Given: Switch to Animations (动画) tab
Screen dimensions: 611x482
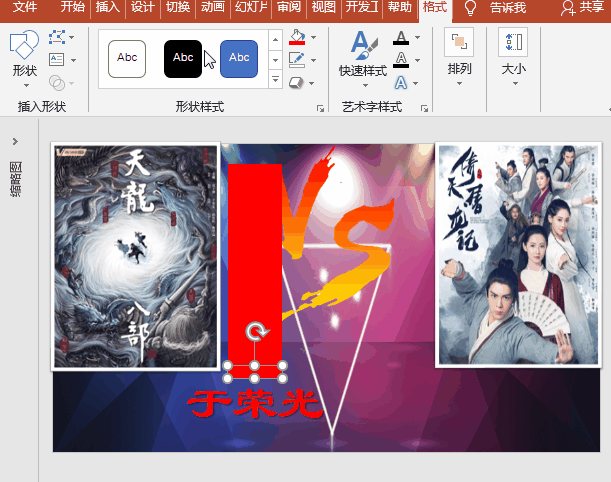Looking at the screenshot, I should tap(213, 7).
